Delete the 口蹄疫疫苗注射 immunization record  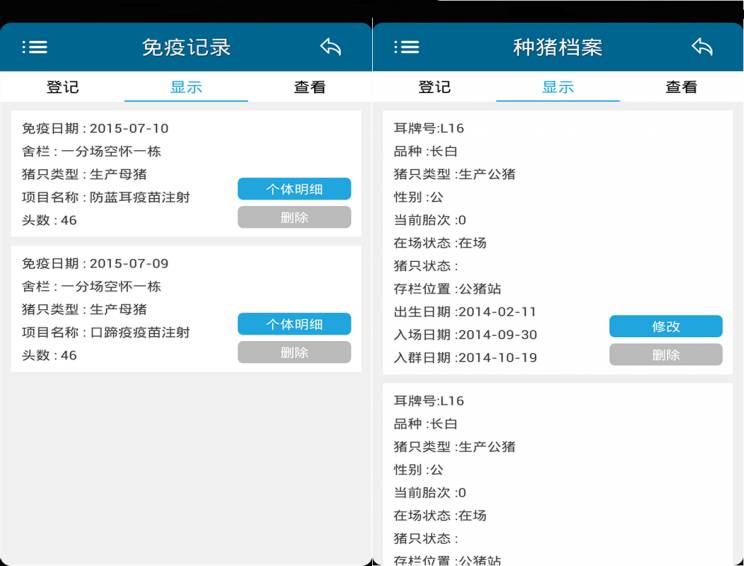295,352
